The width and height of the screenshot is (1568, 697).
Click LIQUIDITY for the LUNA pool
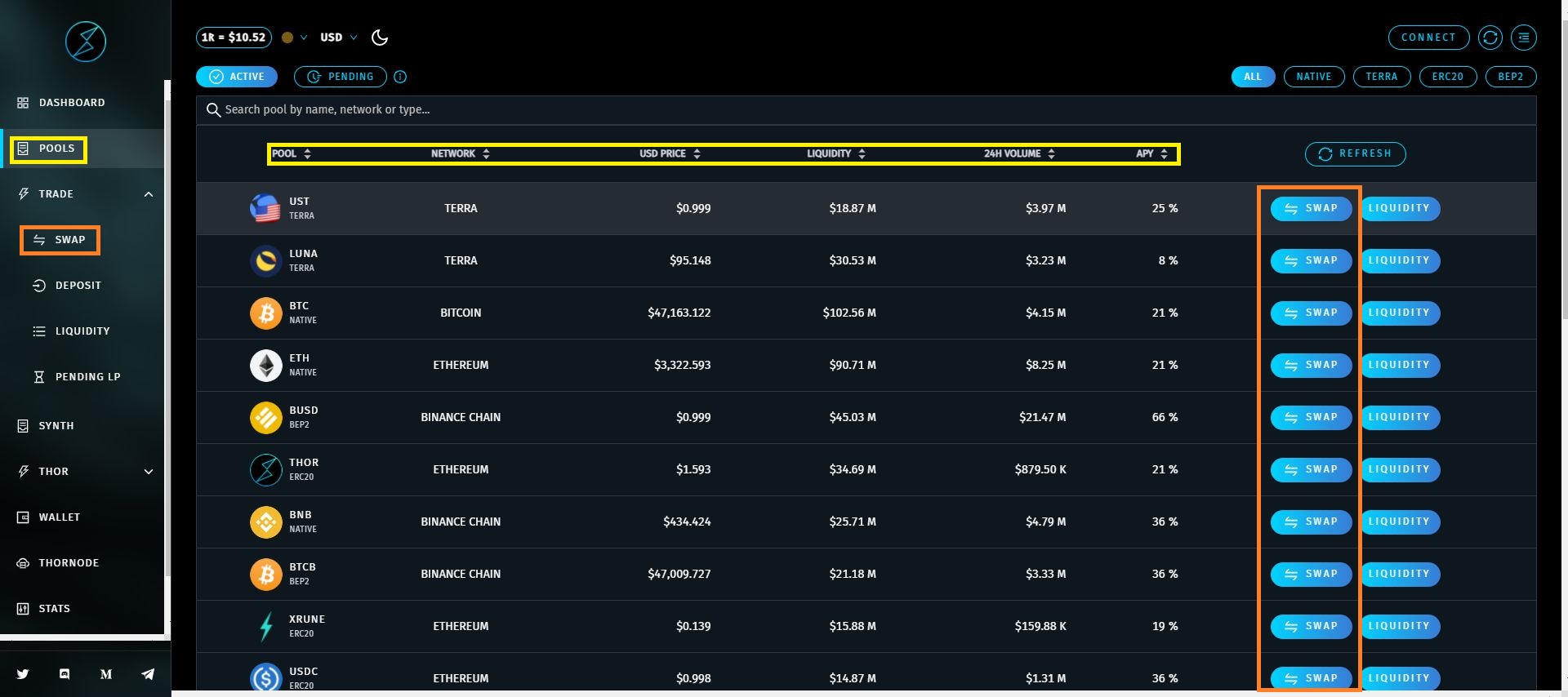[x=1400, y=260]
